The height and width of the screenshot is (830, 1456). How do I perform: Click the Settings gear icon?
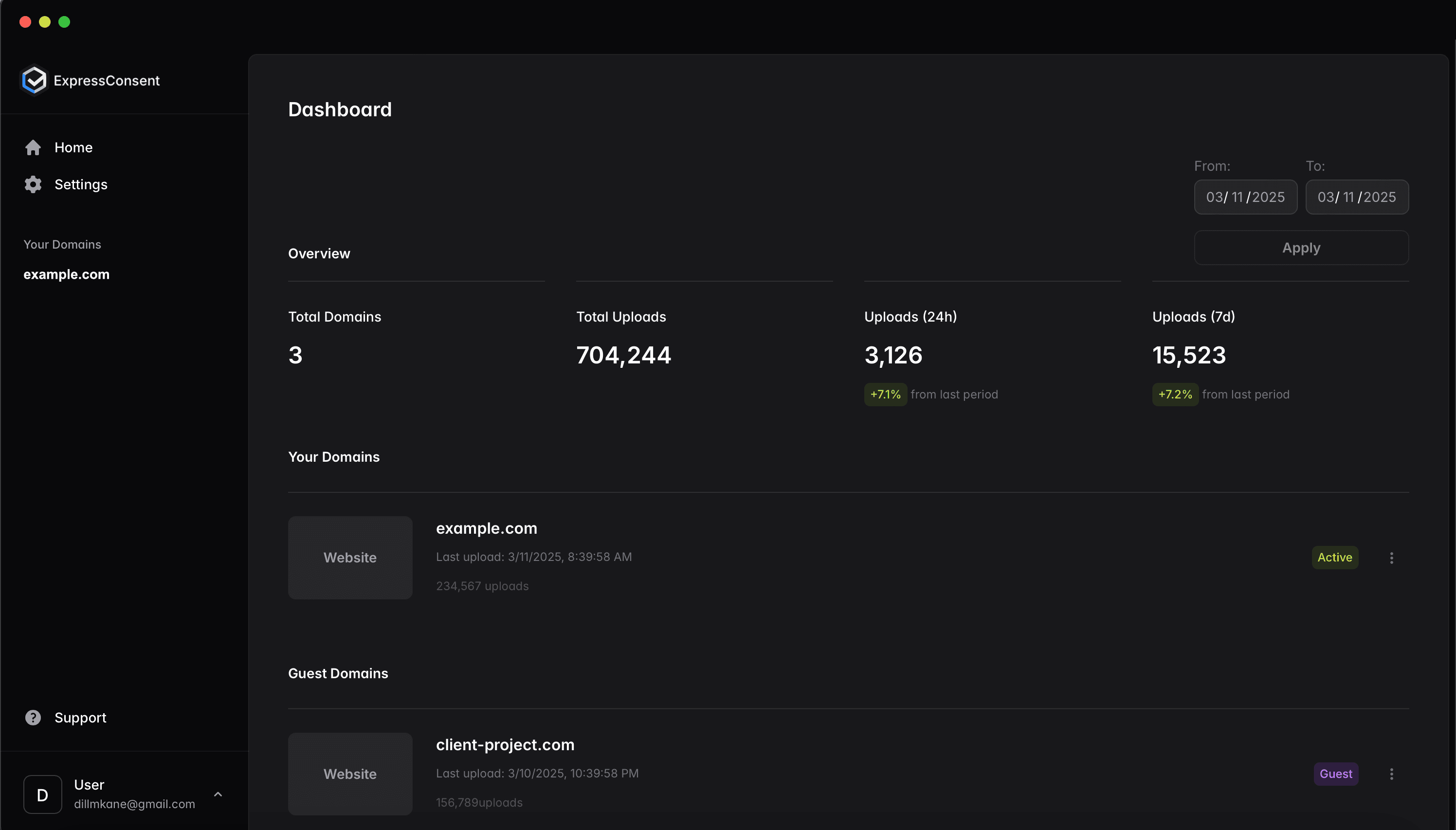[x=33, y=185]
